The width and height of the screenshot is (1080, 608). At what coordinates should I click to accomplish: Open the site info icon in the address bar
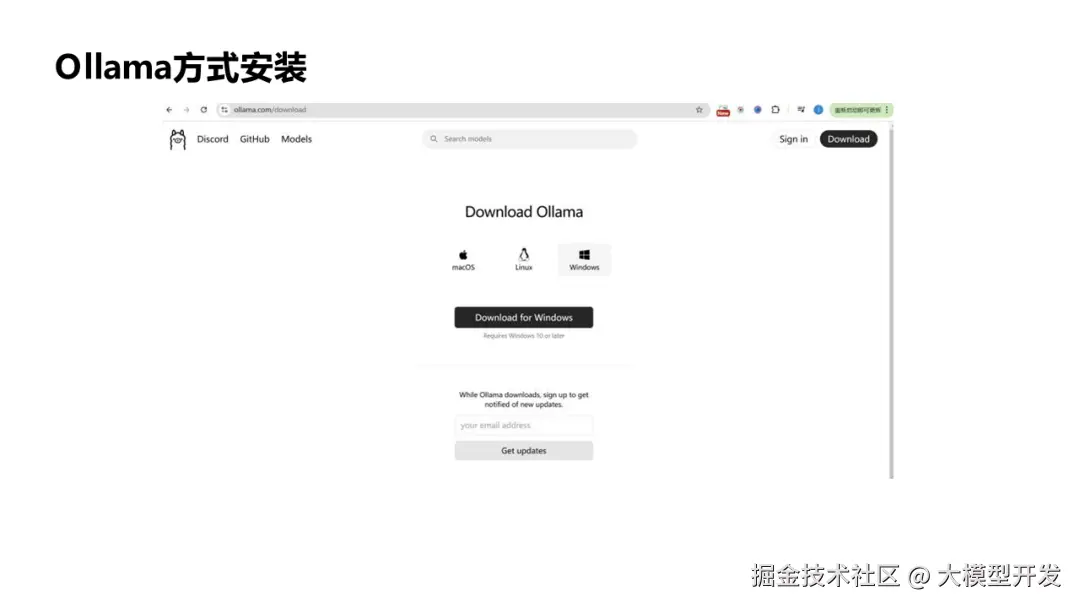225,109
